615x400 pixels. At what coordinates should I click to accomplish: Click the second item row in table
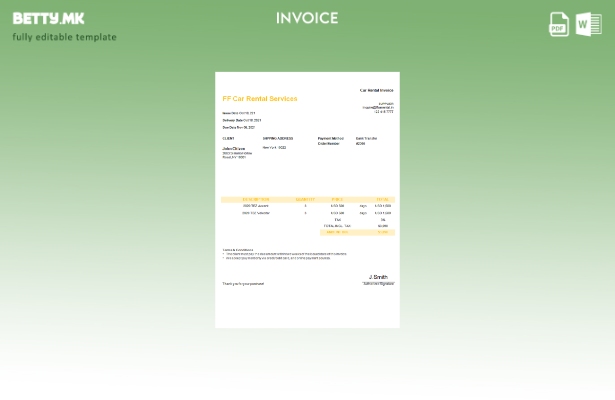point(307,213)
